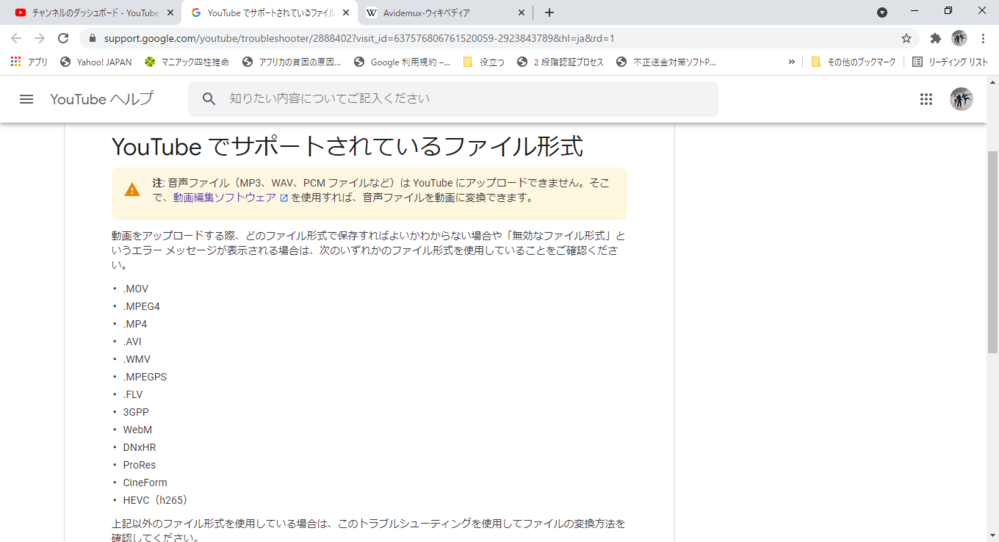Viewport: 999px width, 542px height.
Task: Click the 動画編集ソフトウェア link
Action: tap(224, 198)
